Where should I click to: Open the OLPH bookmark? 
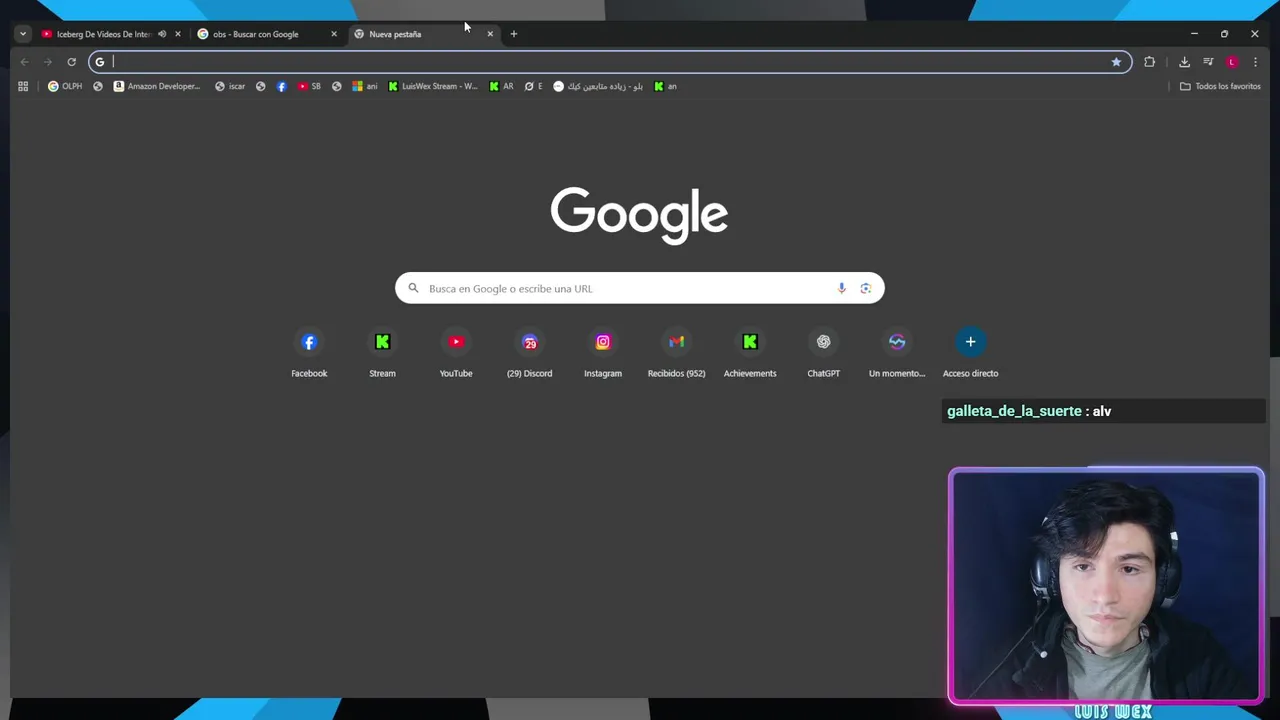pos(65,86)
